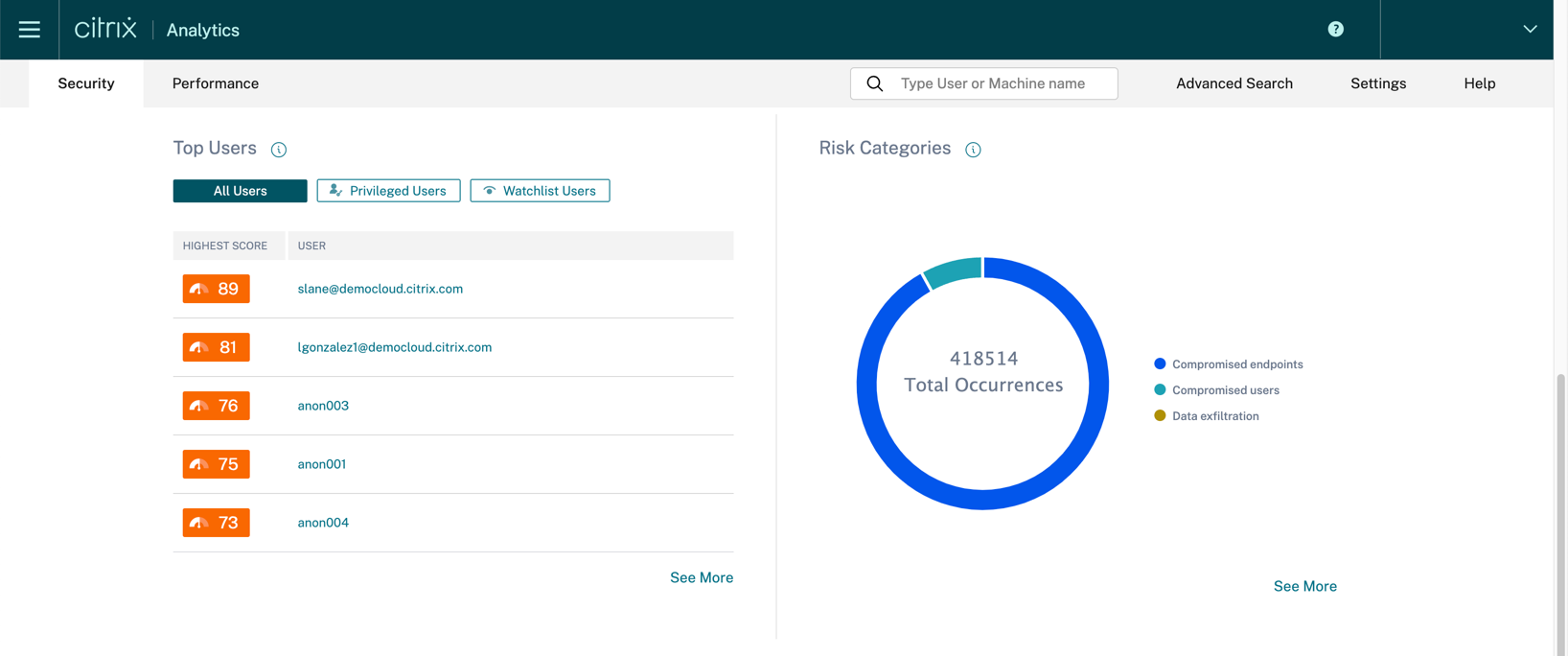Click the Compromised endpoints legend swatch
Image resolution: width=1568 pixels, height=656 pixels.
click(1160, 364)
